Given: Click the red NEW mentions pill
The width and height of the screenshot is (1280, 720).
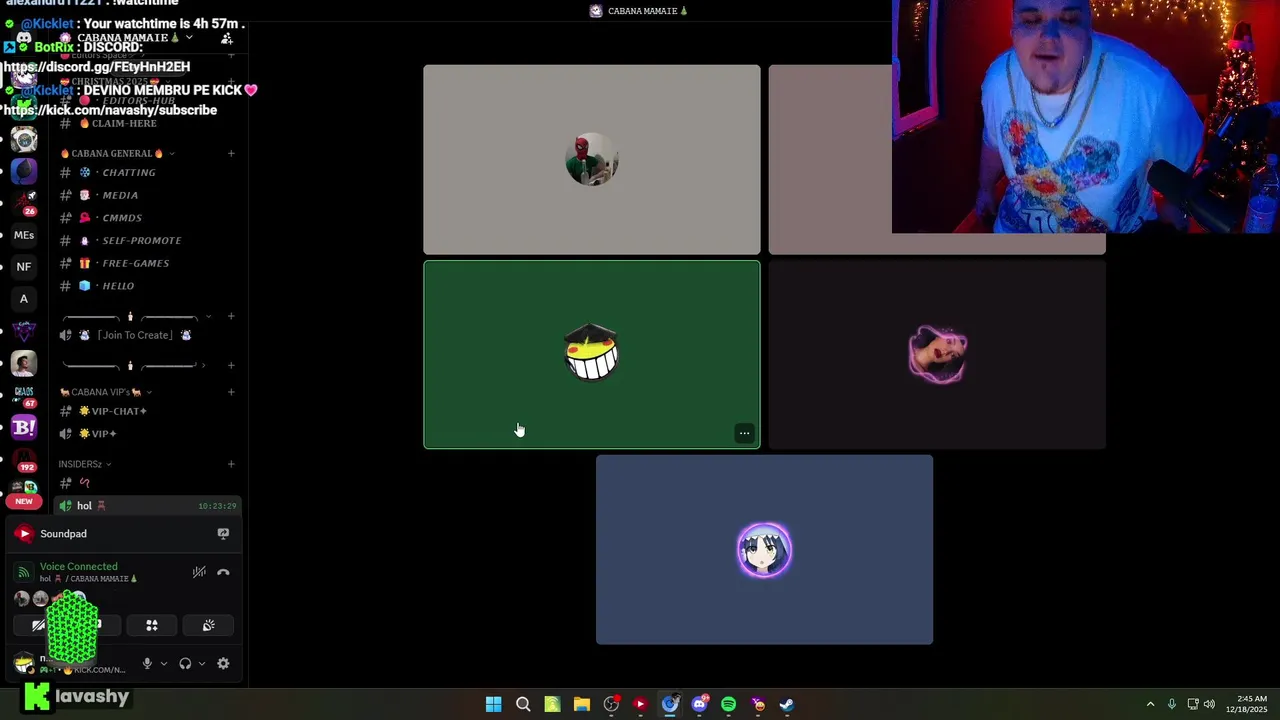Looking at the screenshot, I should pos(24,501).
